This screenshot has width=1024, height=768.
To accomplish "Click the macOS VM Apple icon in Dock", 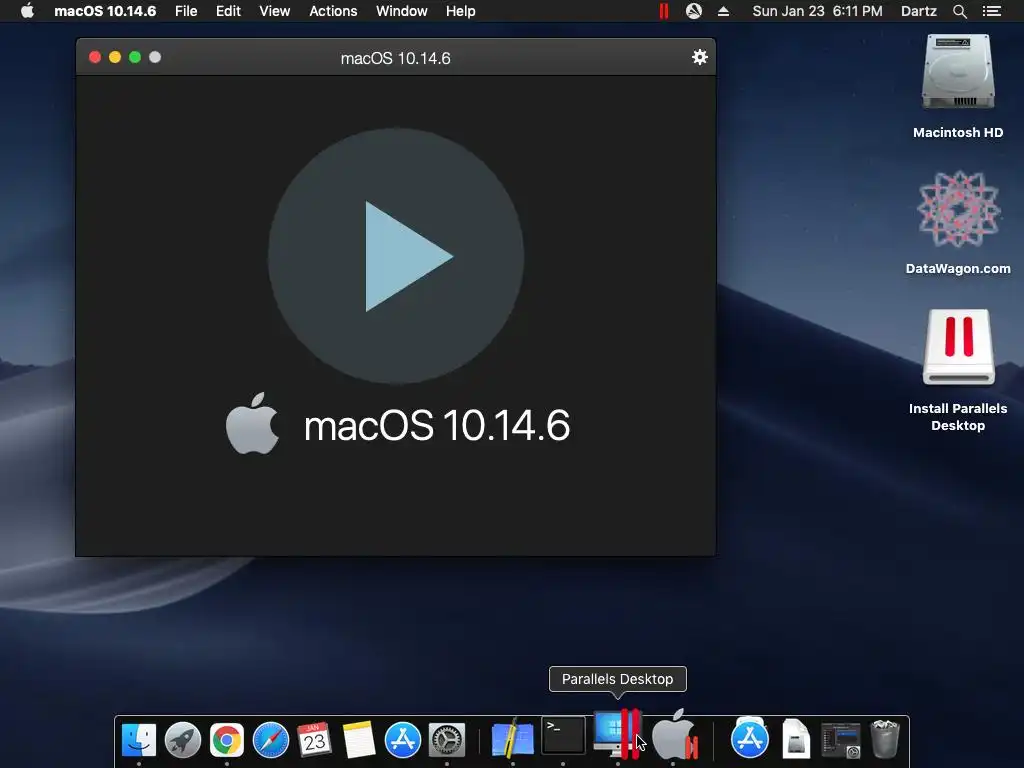I will click(675, 735).
